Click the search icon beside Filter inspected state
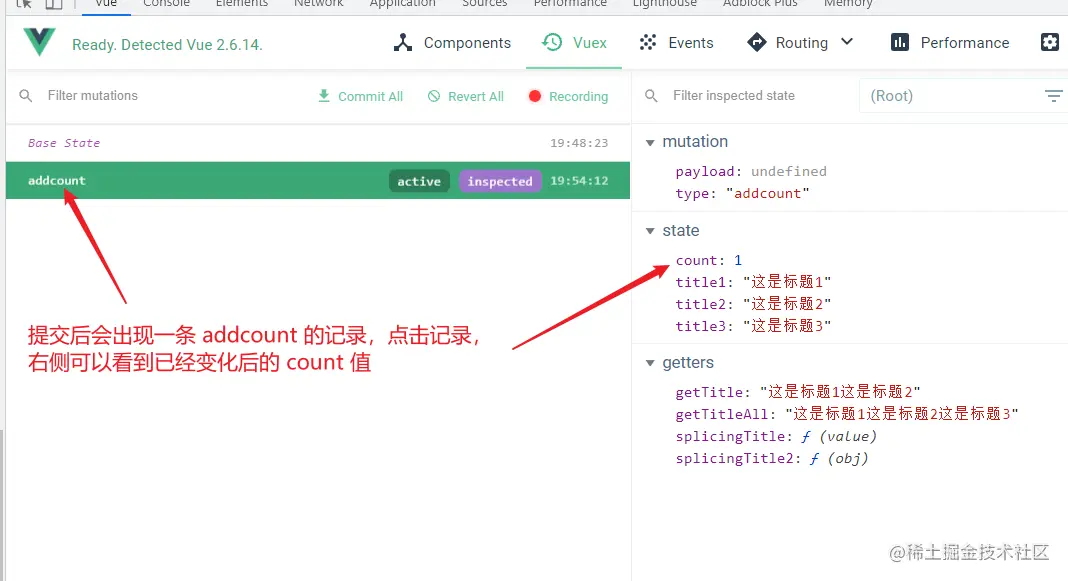 click(652, 96)
